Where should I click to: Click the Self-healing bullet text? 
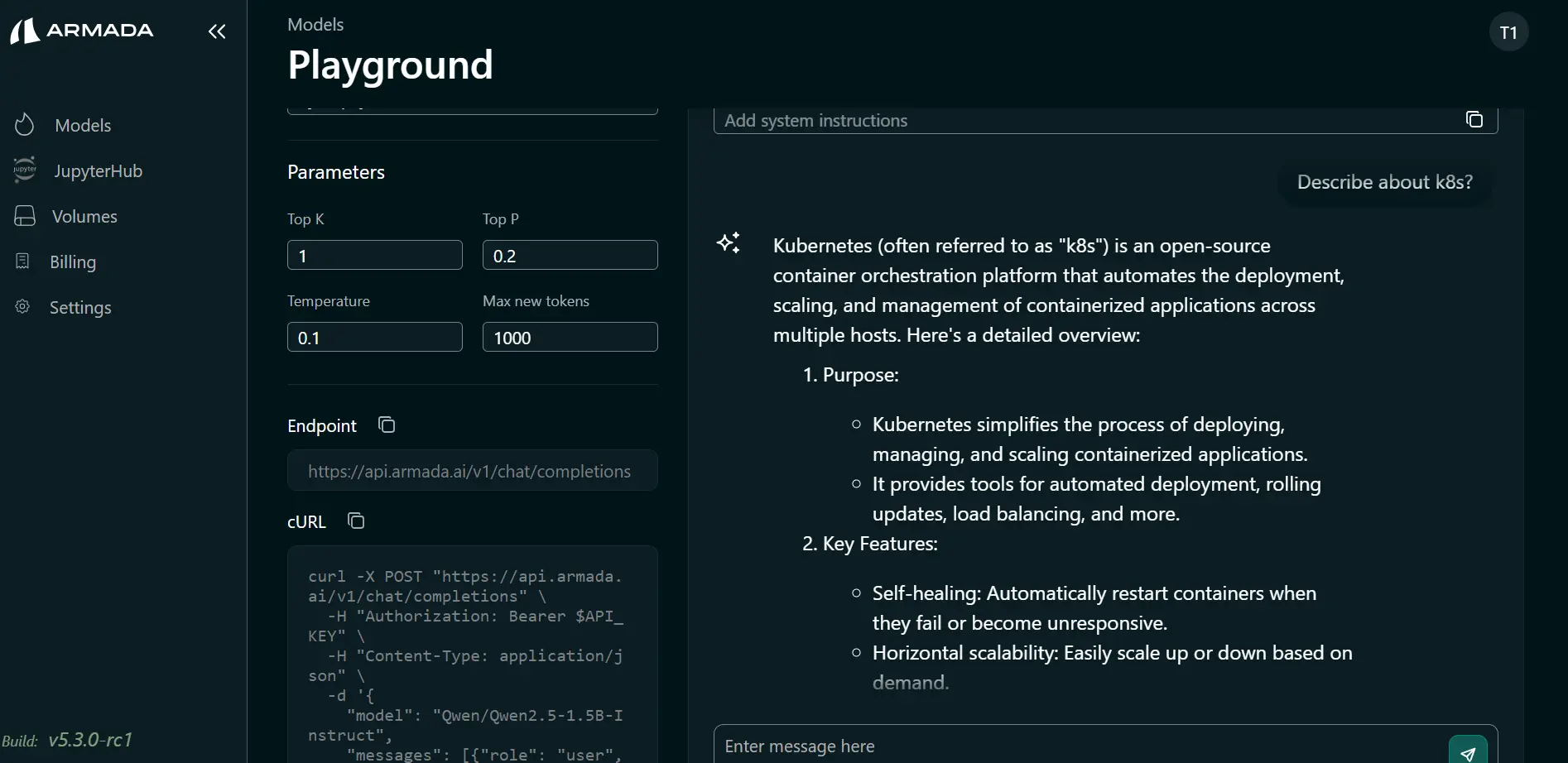point(1094,608)
